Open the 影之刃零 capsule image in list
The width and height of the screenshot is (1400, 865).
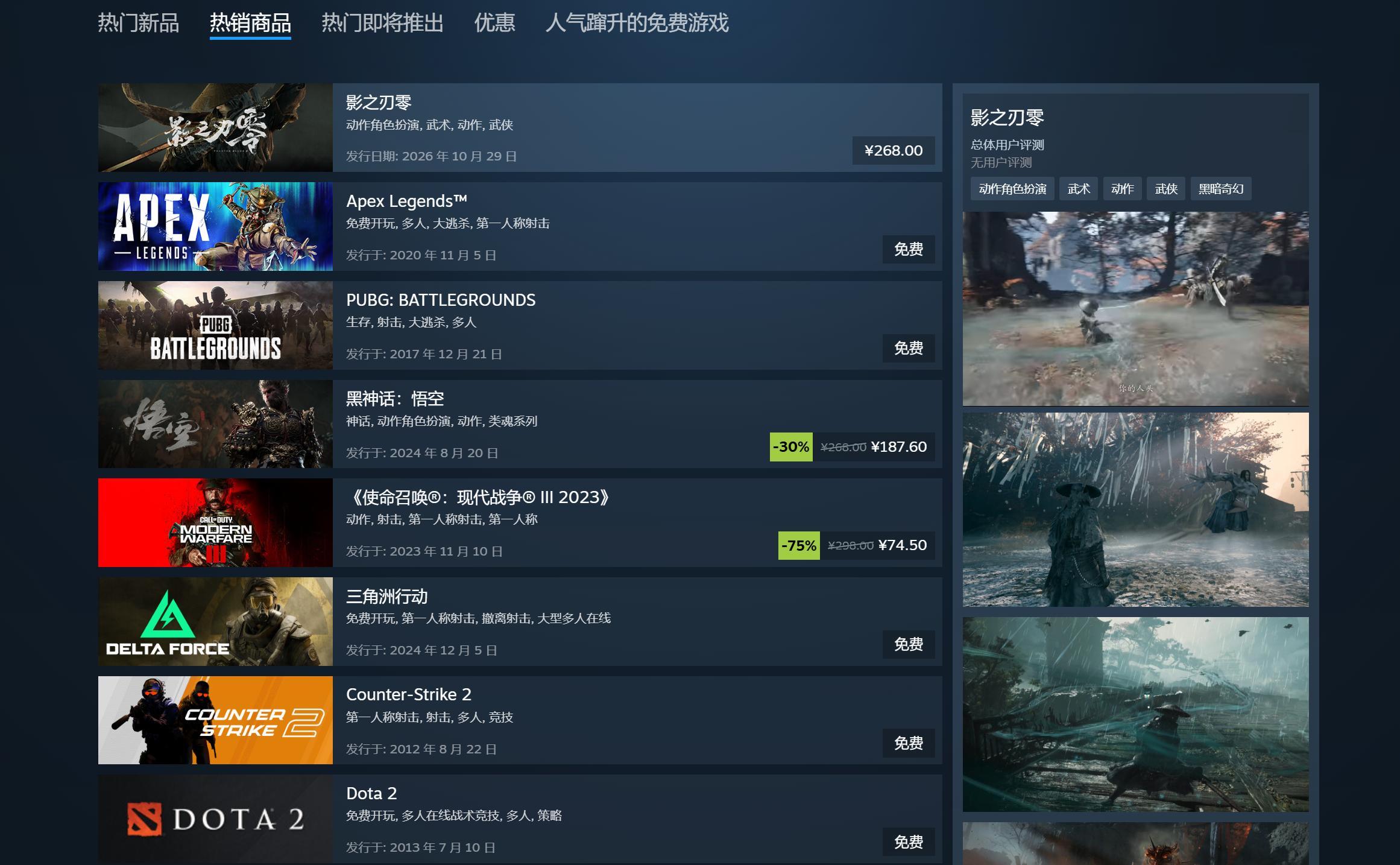tap(215, 127)
